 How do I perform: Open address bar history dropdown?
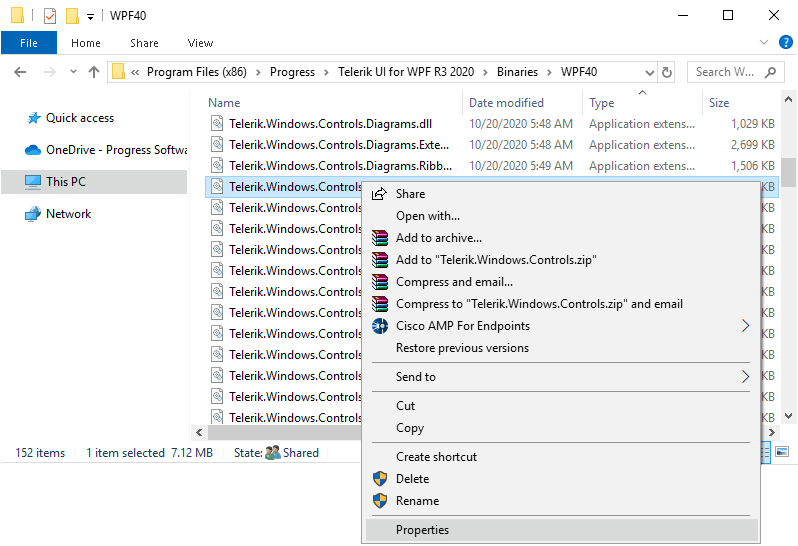tap(649, 72)
